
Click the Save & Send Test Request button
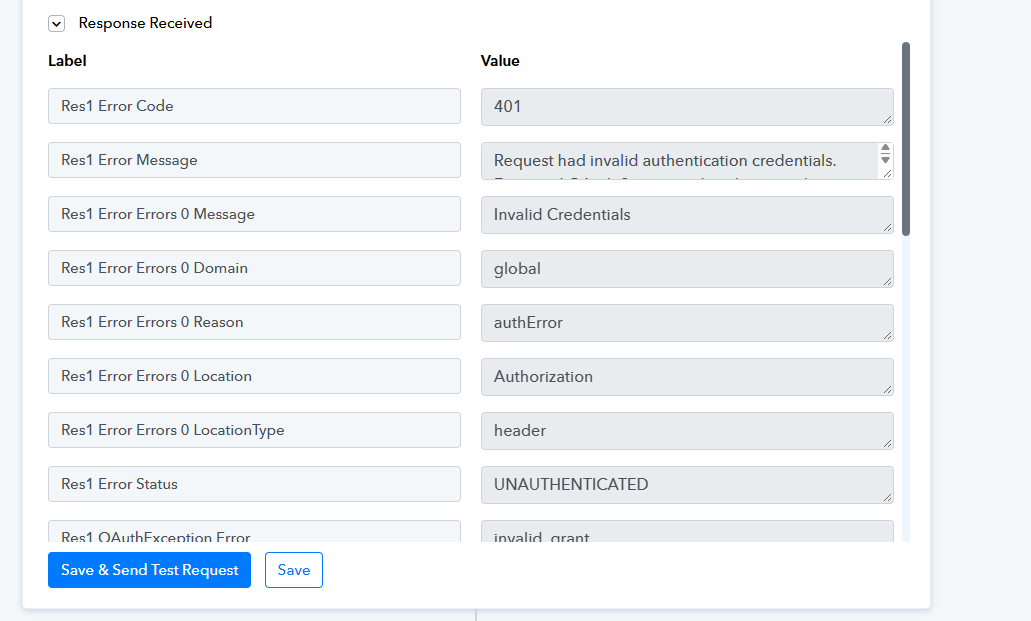click(x=149, y=570)
